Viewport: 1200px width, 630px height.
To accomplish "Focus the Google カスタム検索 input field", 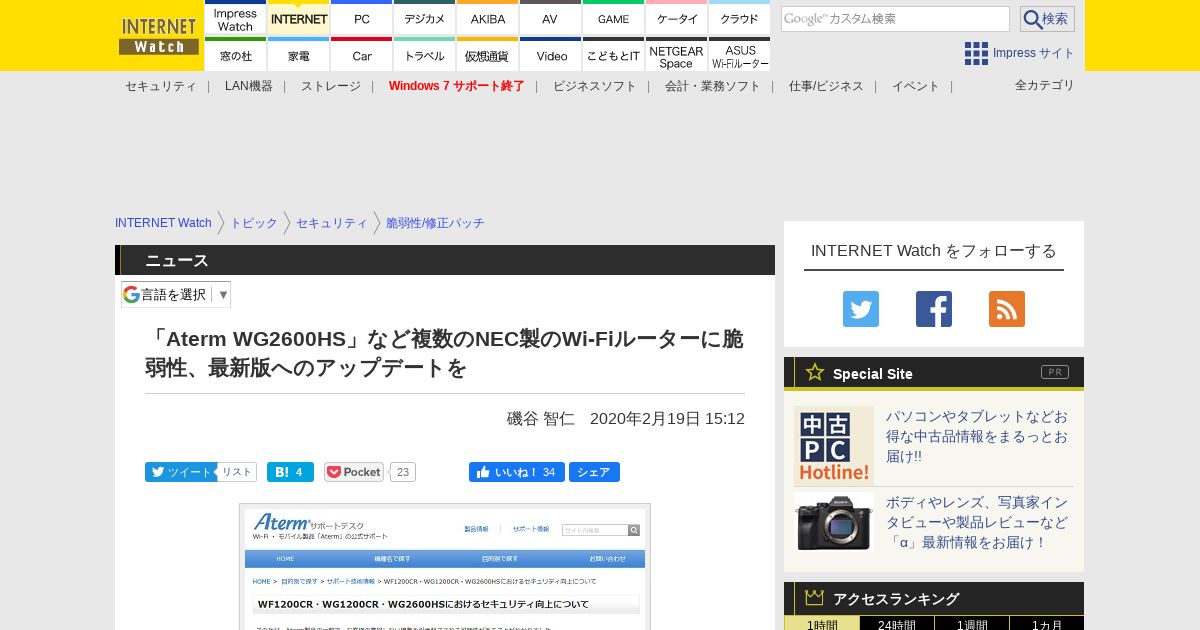I will 895,19.
